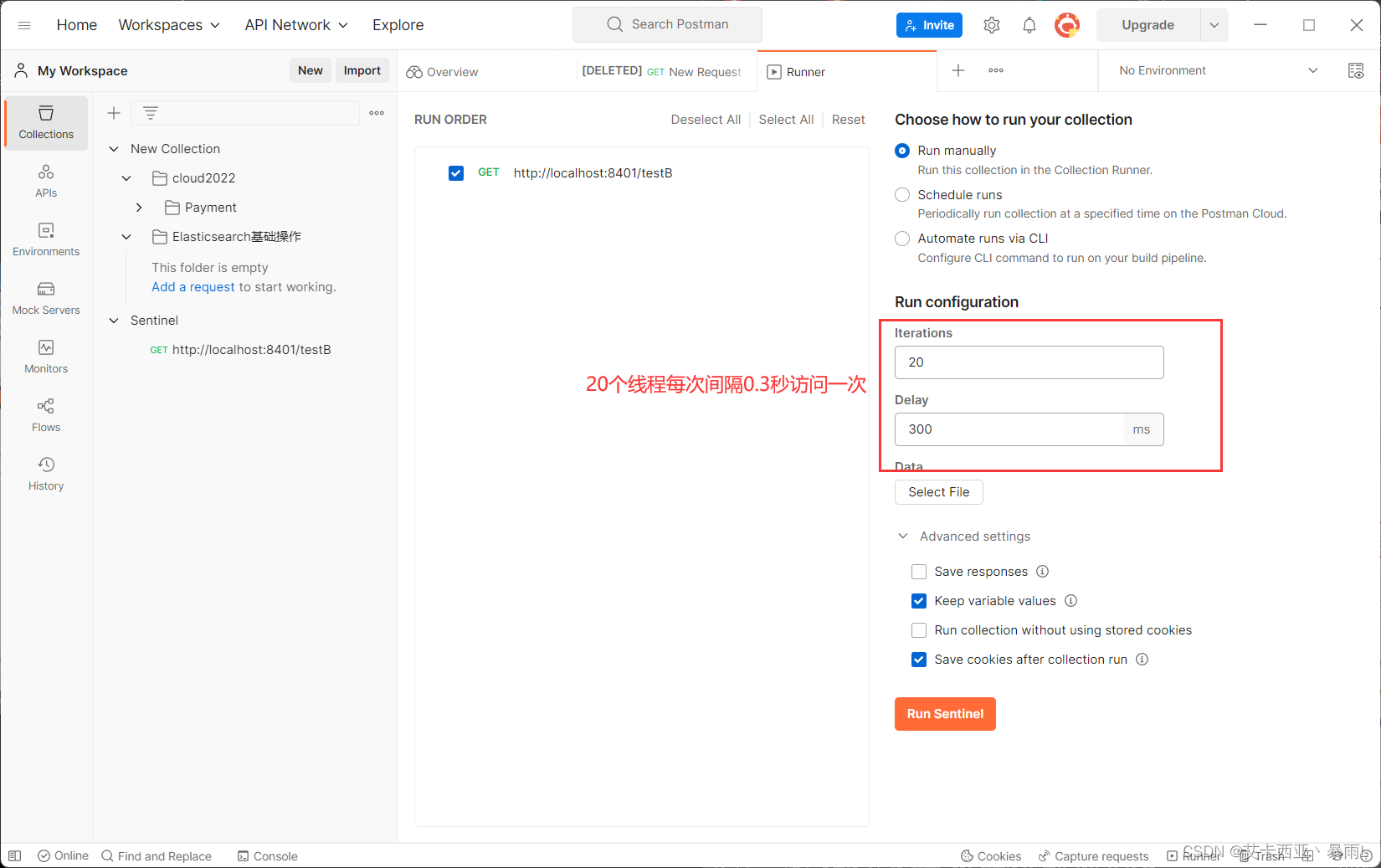Expand the Payment folder
The image size is (1381, 868).
coord(139,208)
